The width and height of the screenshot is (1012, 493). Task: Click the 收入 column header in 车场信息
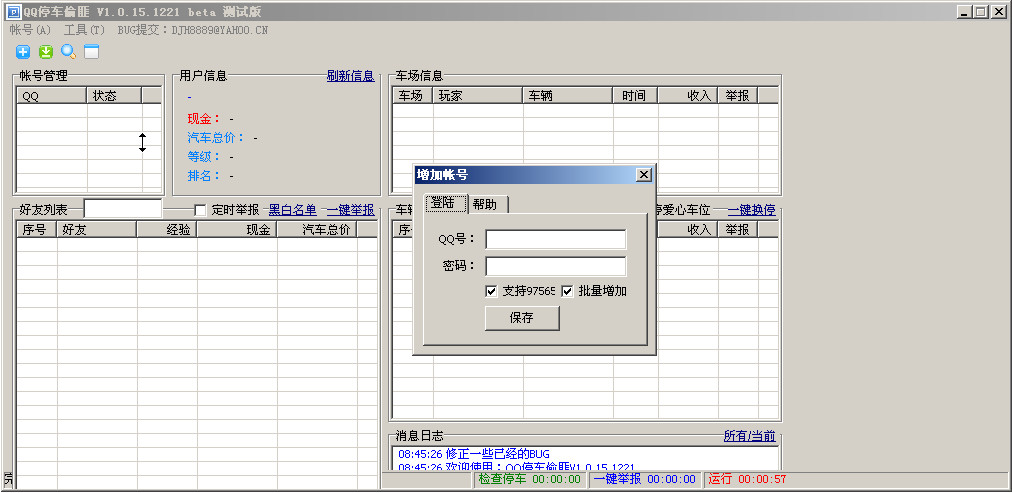point(688,96)
